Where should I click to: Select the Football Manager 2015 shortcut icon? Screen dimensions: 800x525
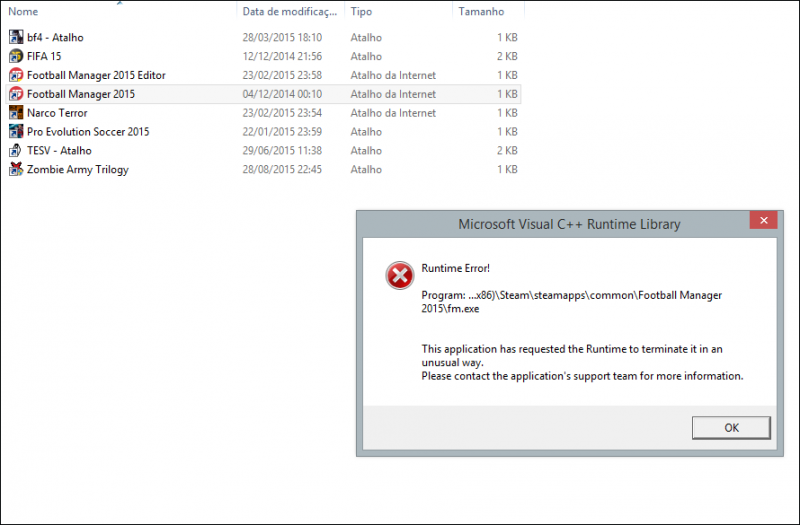point(16,94)
